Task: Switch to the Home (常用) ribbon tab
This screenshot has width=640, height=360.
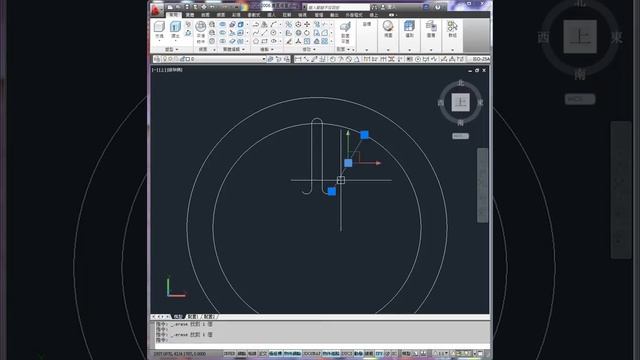Action: [173, 15]
